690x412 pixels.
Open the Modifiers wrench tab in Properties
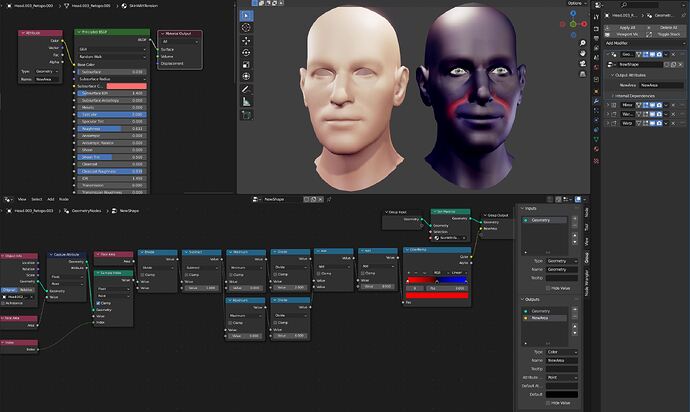coord(596,101)
